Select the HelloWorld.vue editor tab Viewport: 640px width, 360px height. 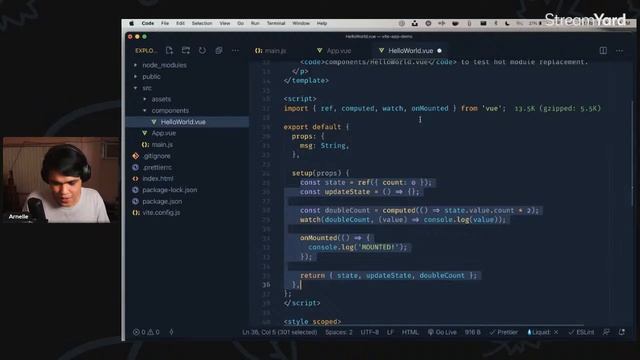pos(411,51)
